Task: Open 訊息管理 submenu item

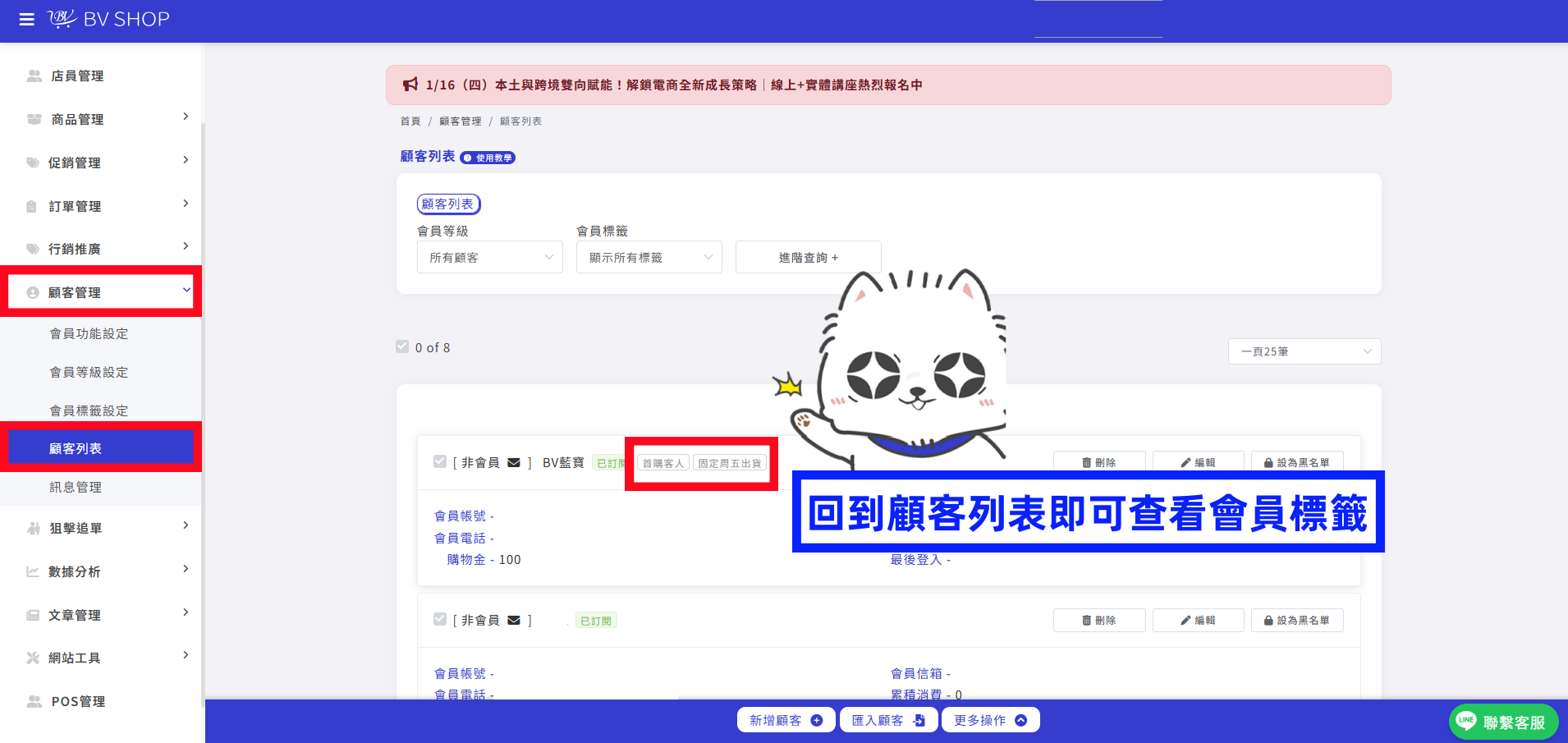Action: pos(76,487)
